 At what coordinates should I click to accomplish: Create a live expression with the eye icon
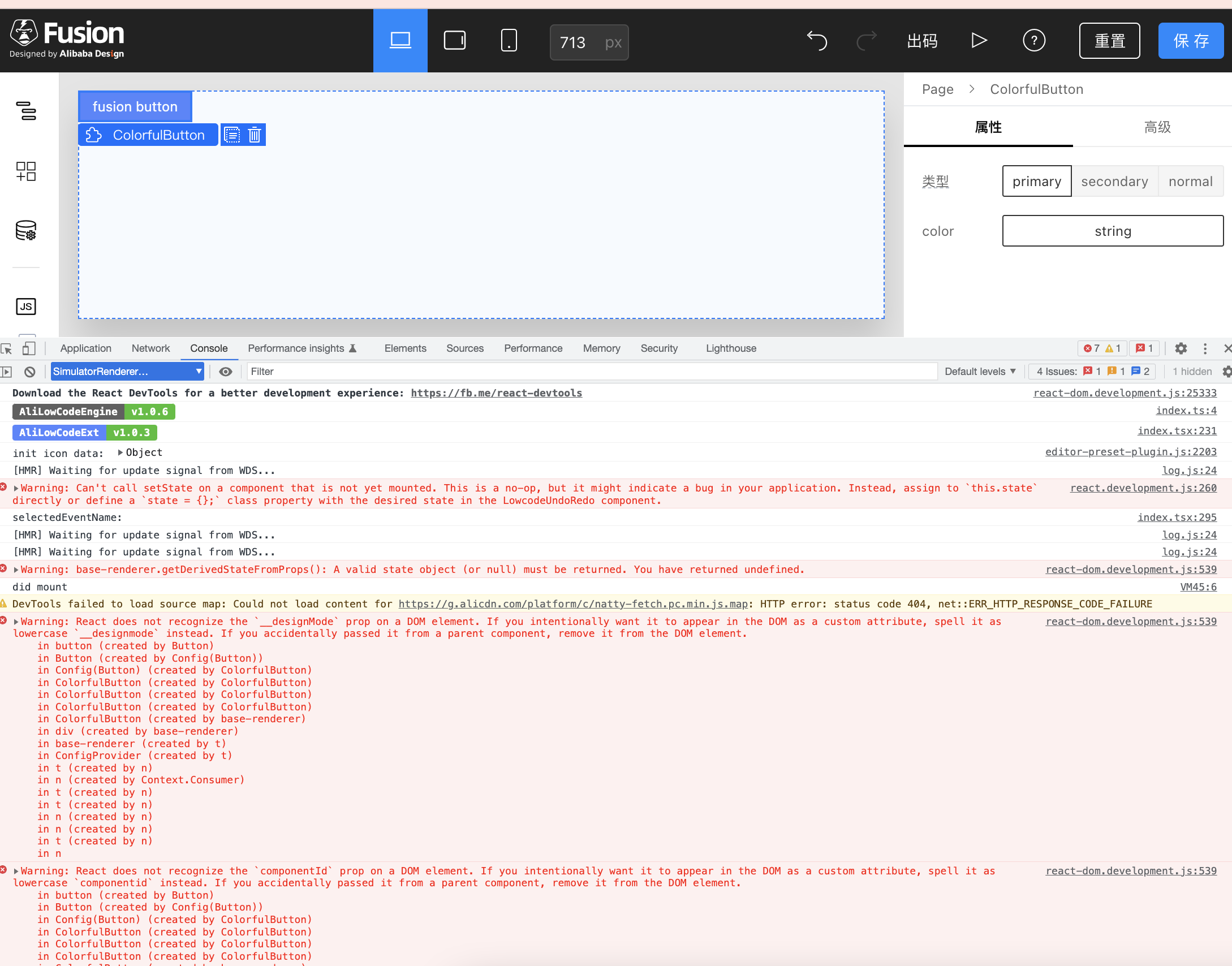226,372
